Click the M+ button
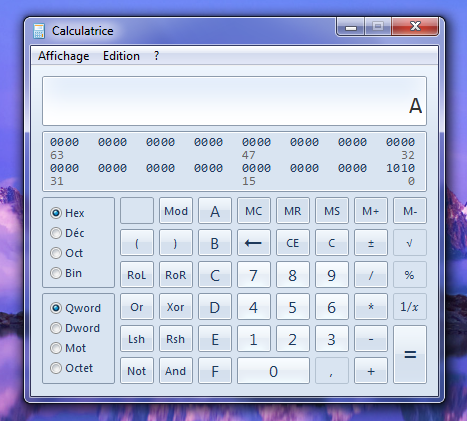Screen dimensions: 467x421 click(x=371, y=211)
